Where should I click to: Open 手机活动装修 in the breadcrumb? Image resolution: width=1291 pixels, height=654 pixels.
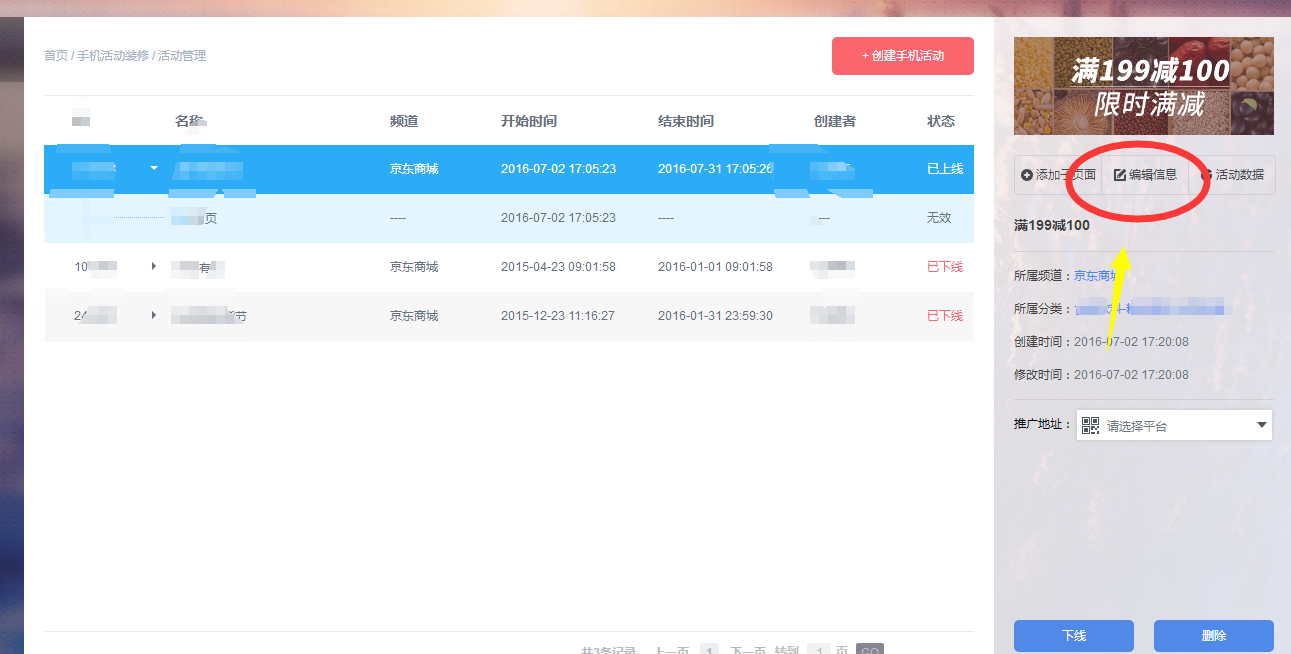click(x=112, y=56)
